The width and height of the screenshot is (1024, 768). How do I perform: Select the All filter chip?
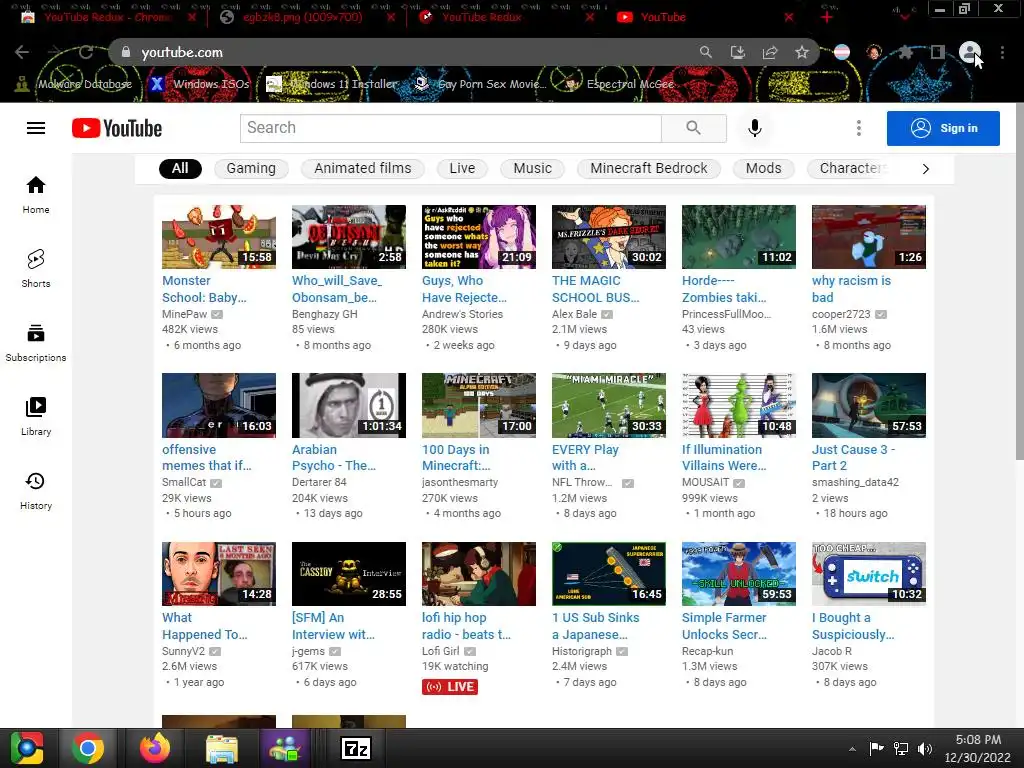pyautogui.click(x=180, y=168)
